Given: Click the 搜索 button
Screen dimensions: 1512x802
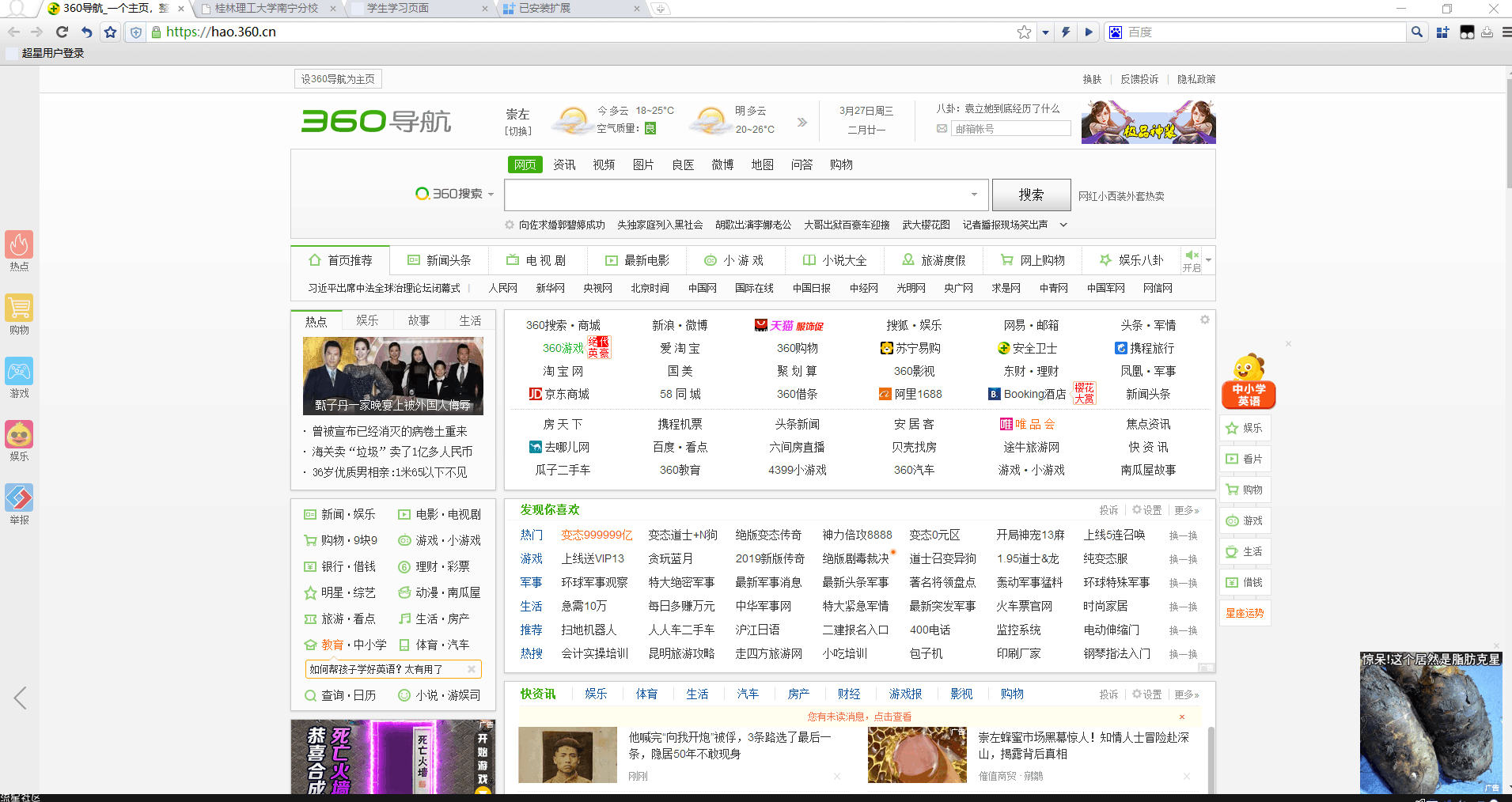Looking at the screenshot, I should pos(1031,195).
